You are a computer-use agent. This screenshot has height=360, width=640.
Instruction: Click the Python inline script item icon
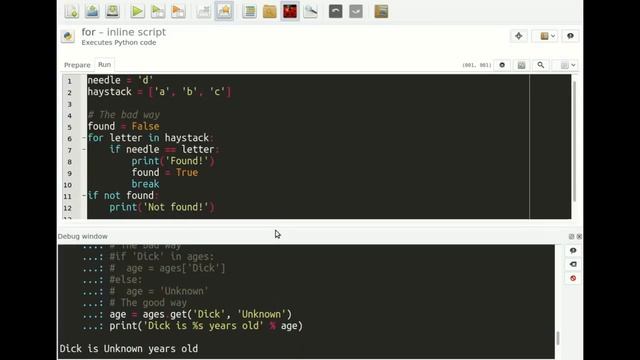[x=68, y=36]
